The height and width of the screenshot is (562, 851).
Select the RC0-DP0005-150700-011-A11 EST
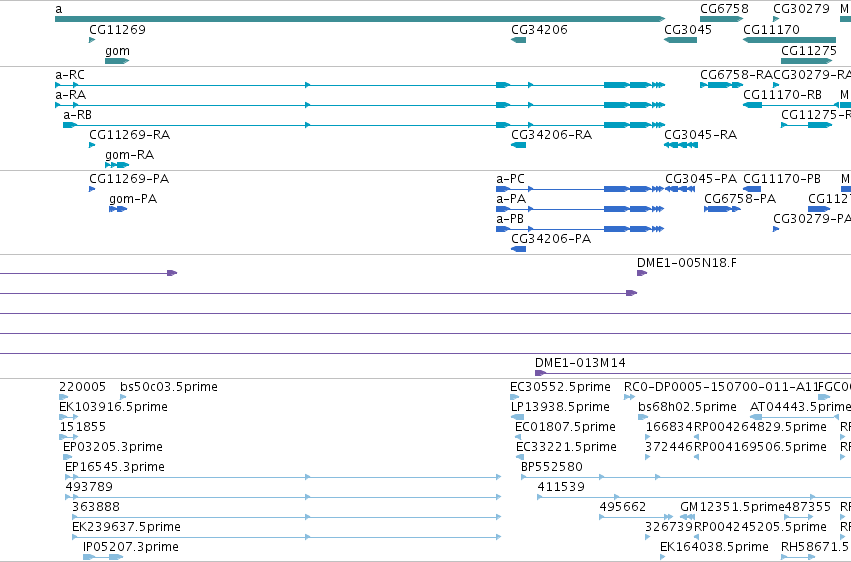[x=629, y=397]
